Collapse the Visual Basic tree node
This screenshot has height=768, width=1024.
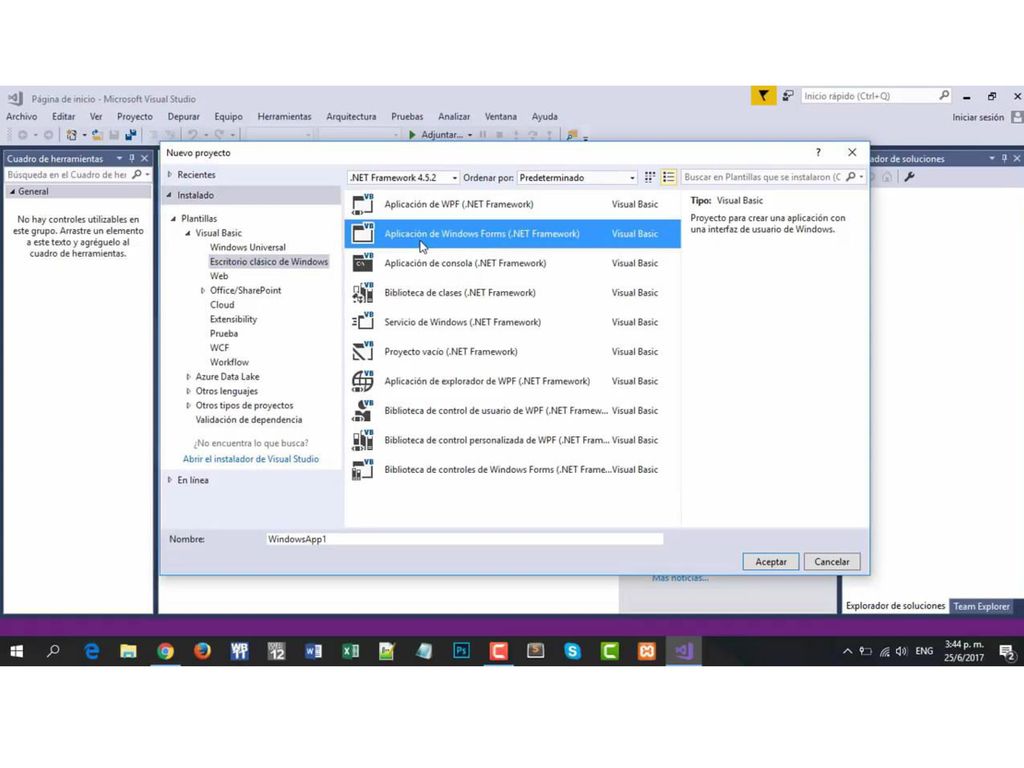coord(188,233)
